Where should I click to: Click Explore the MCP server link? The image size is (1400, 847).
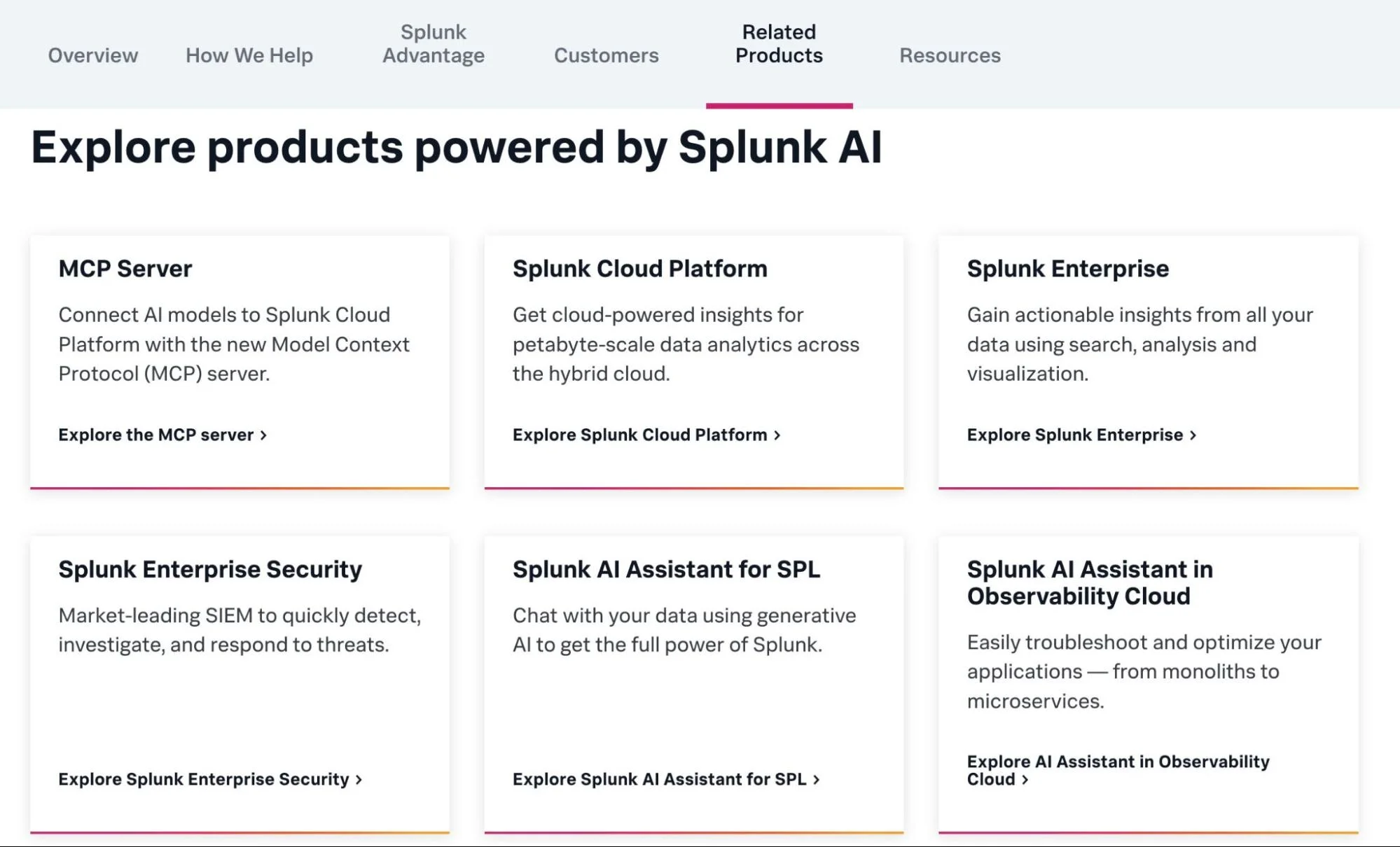click(x=155, y=435)
